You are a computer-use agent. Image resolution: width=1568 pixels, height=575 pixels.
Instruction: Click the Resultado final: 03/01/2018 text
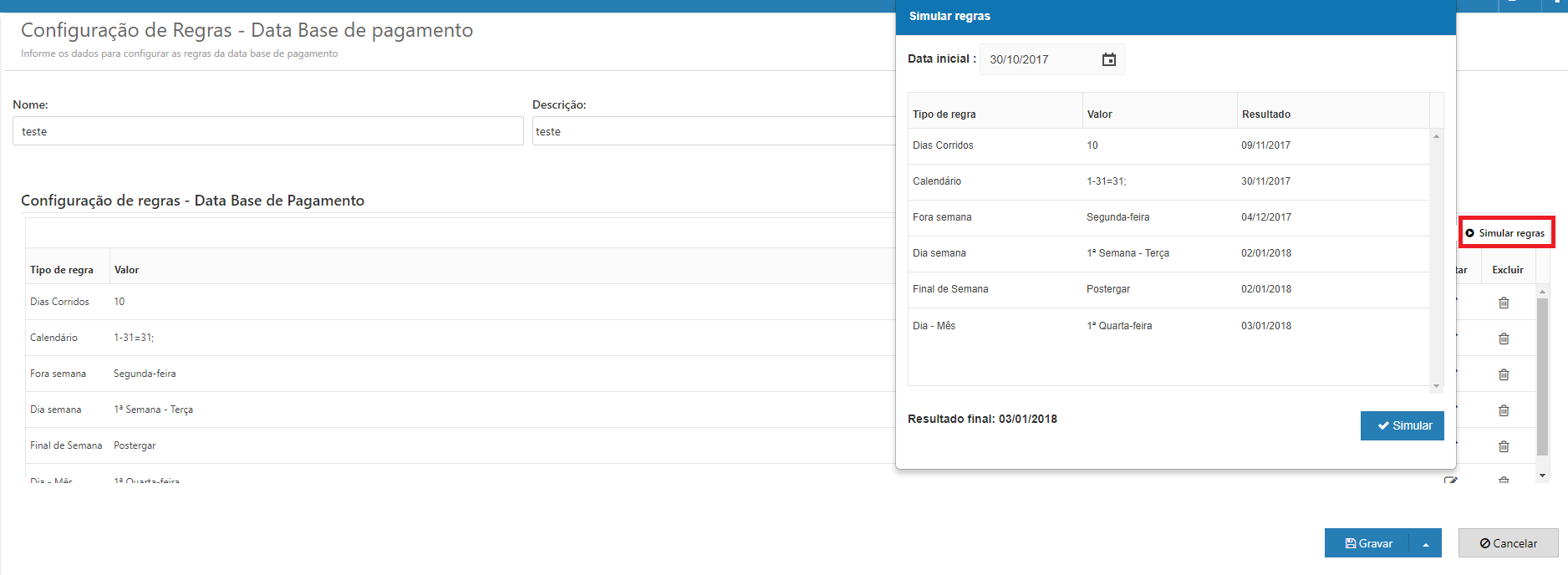[x=982, y=419]
